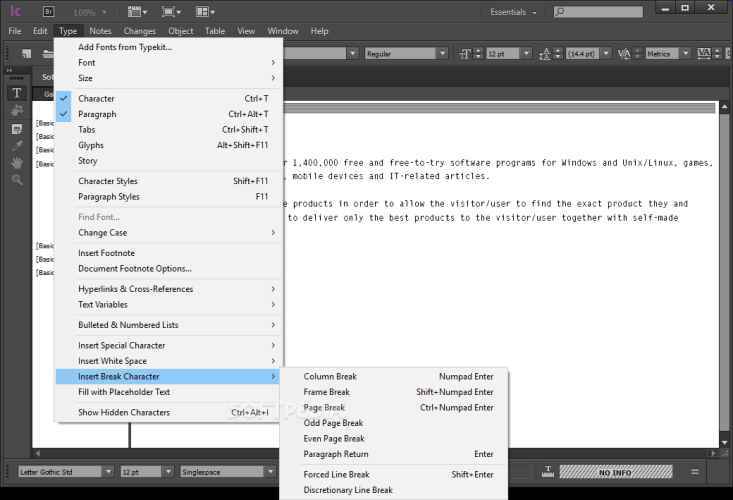733x500 pixels.
Task: Expand the Change Case submenu
Action: tap(102, 233)
